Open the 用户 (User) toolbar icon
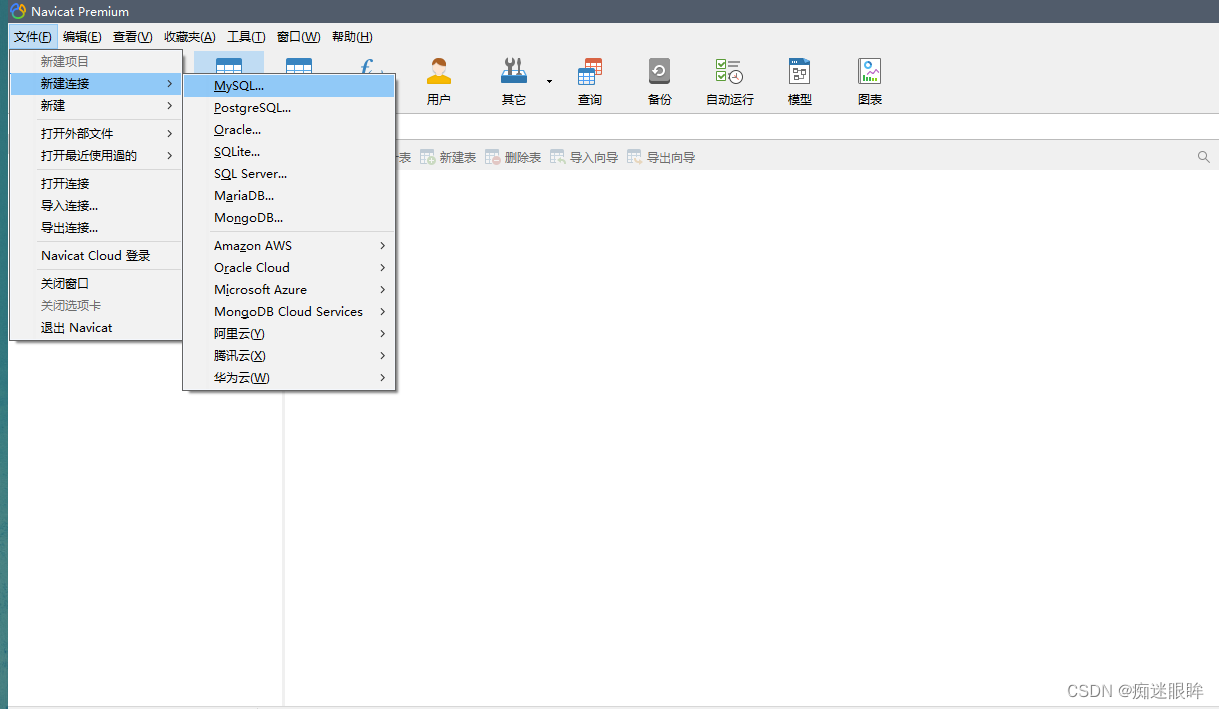The height and width of the screenshot is (709, 1219). [x=438, y=81]
